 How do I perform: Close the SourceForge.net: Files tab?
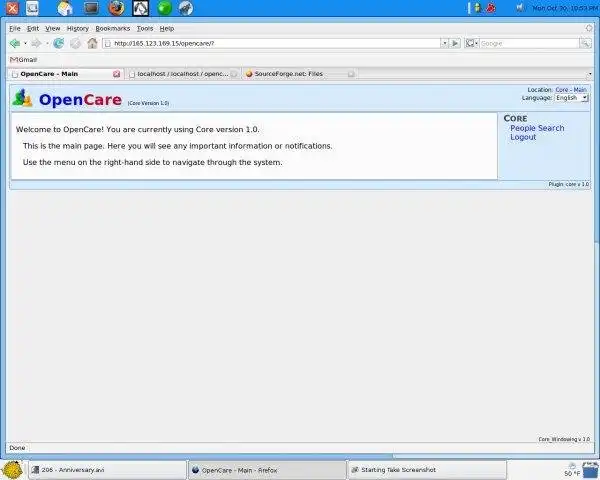[351, 74]
